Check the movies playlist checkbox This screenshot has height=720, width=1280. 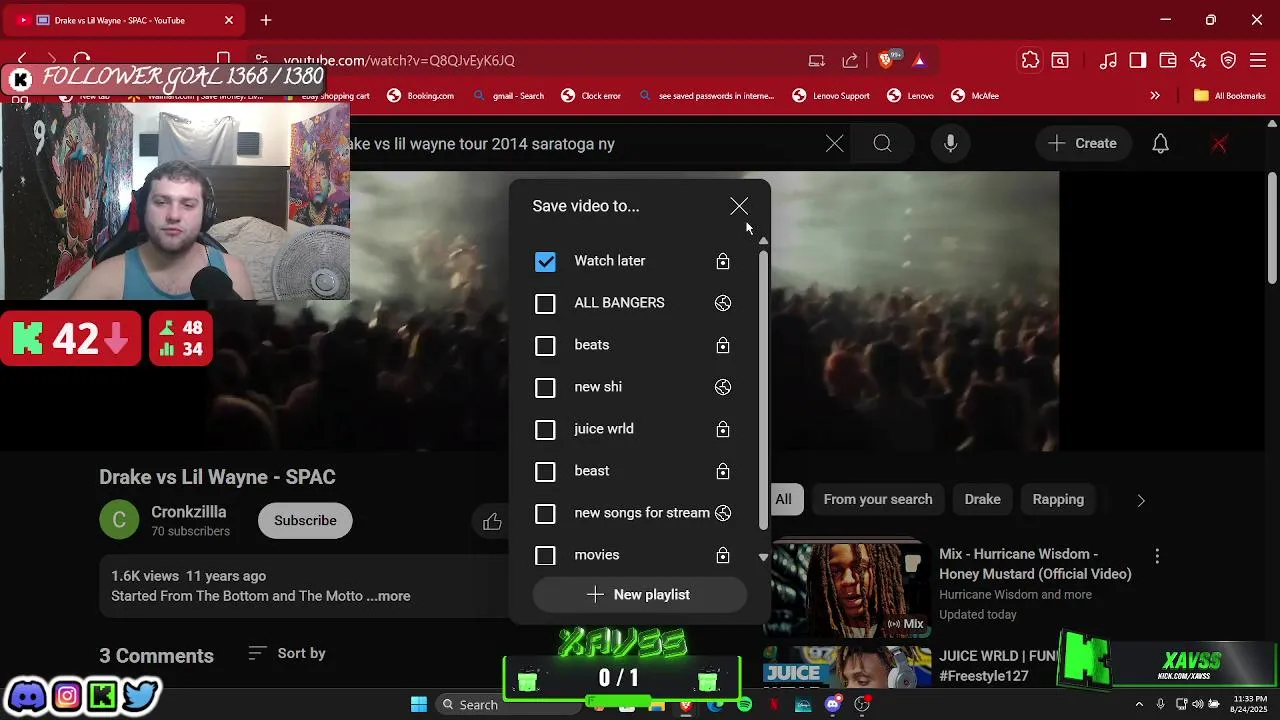[x=545, y=555]
